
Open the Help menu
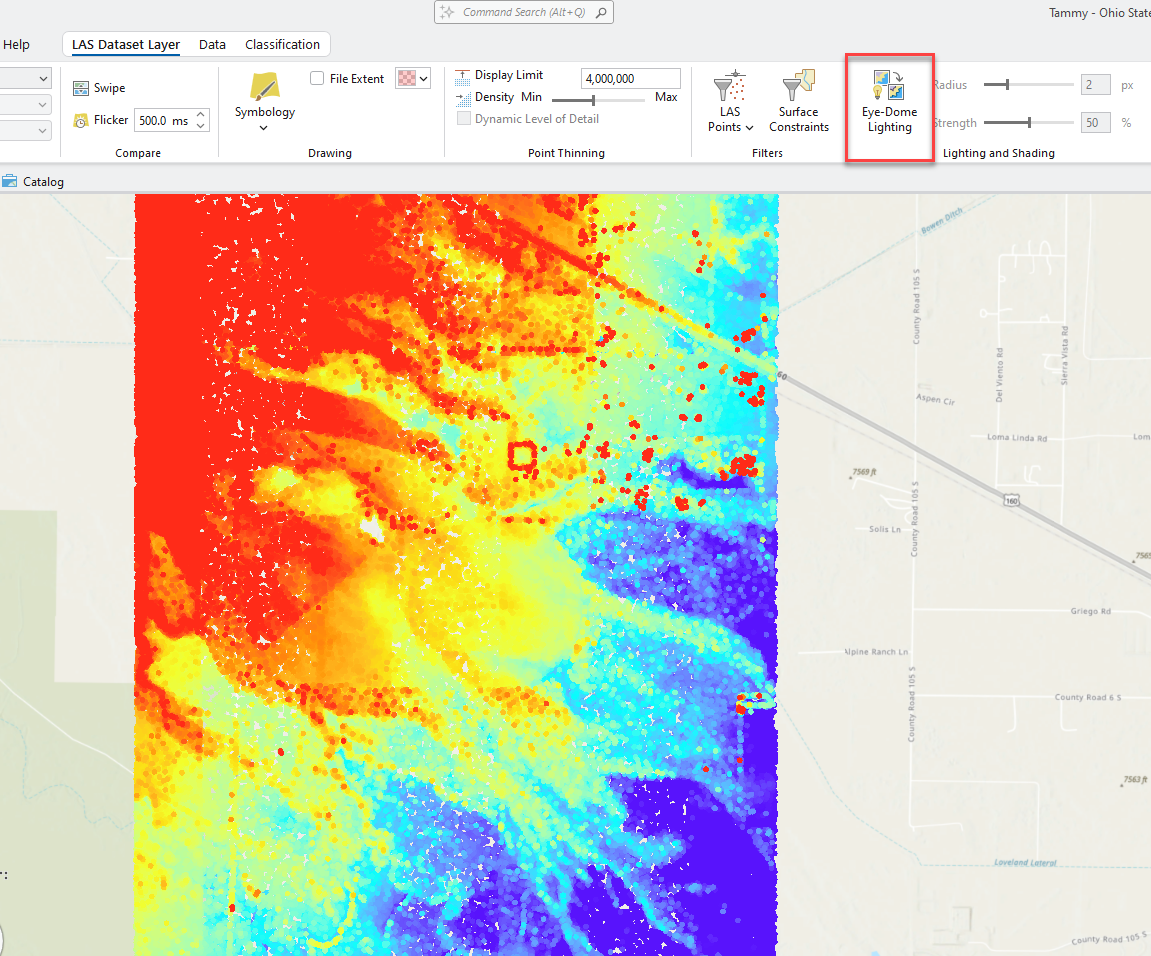(16, 45)
